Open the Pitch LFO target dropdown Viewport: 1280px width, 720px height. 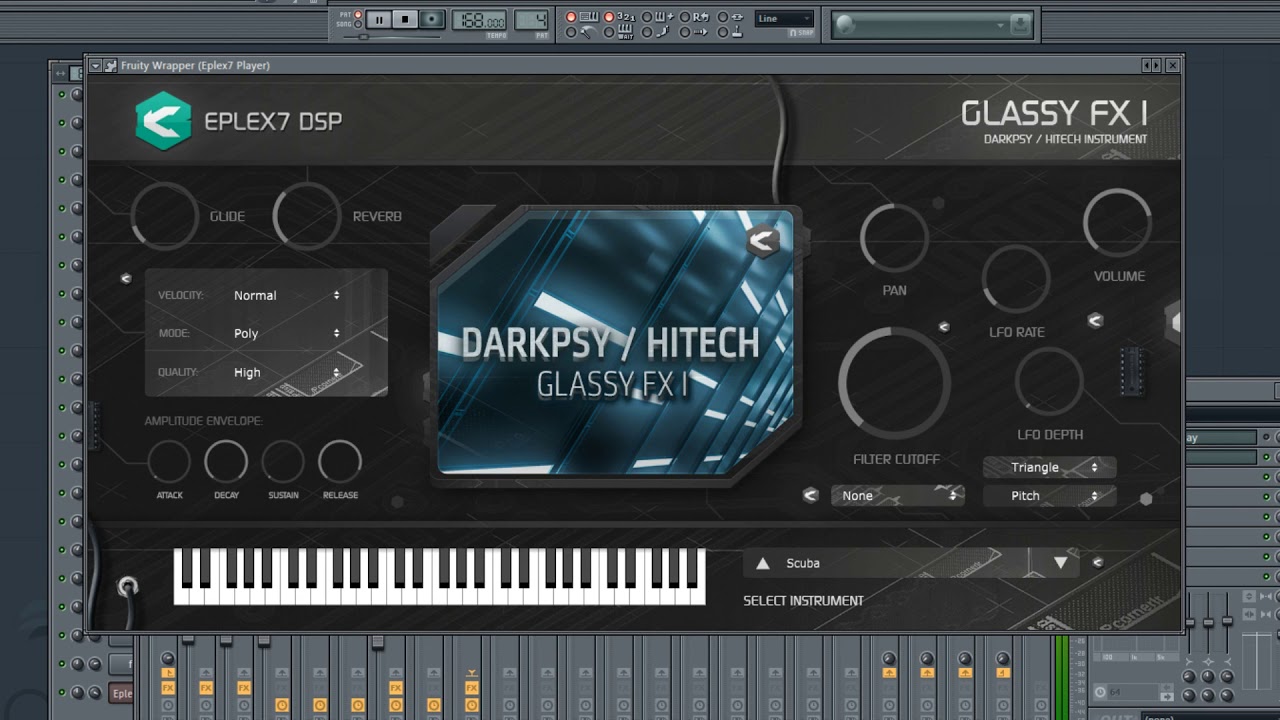pyautogui.click(x=1049, y=495)
